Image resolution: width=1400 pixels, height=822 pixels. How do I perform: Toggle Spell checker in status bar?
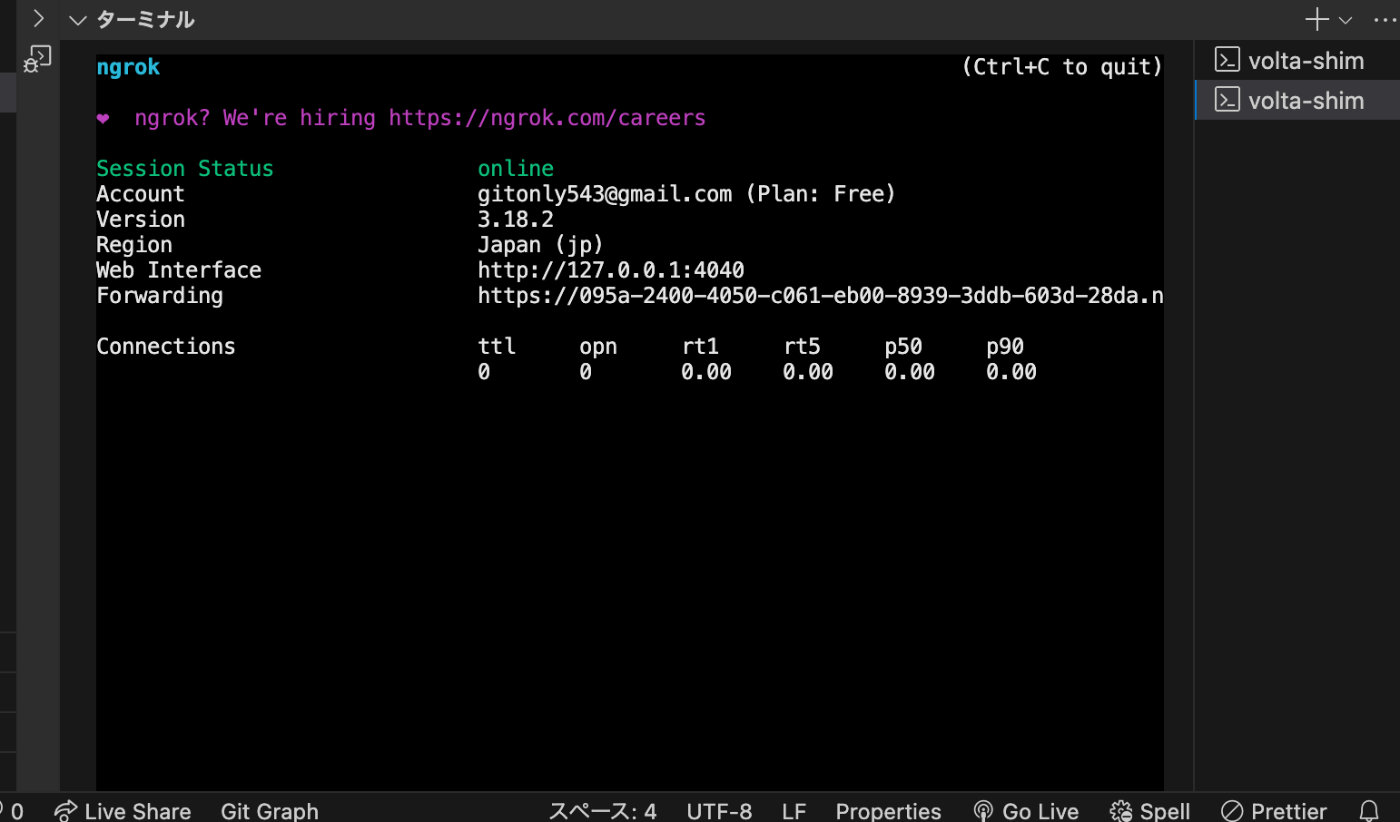[x=1150, y=811]
